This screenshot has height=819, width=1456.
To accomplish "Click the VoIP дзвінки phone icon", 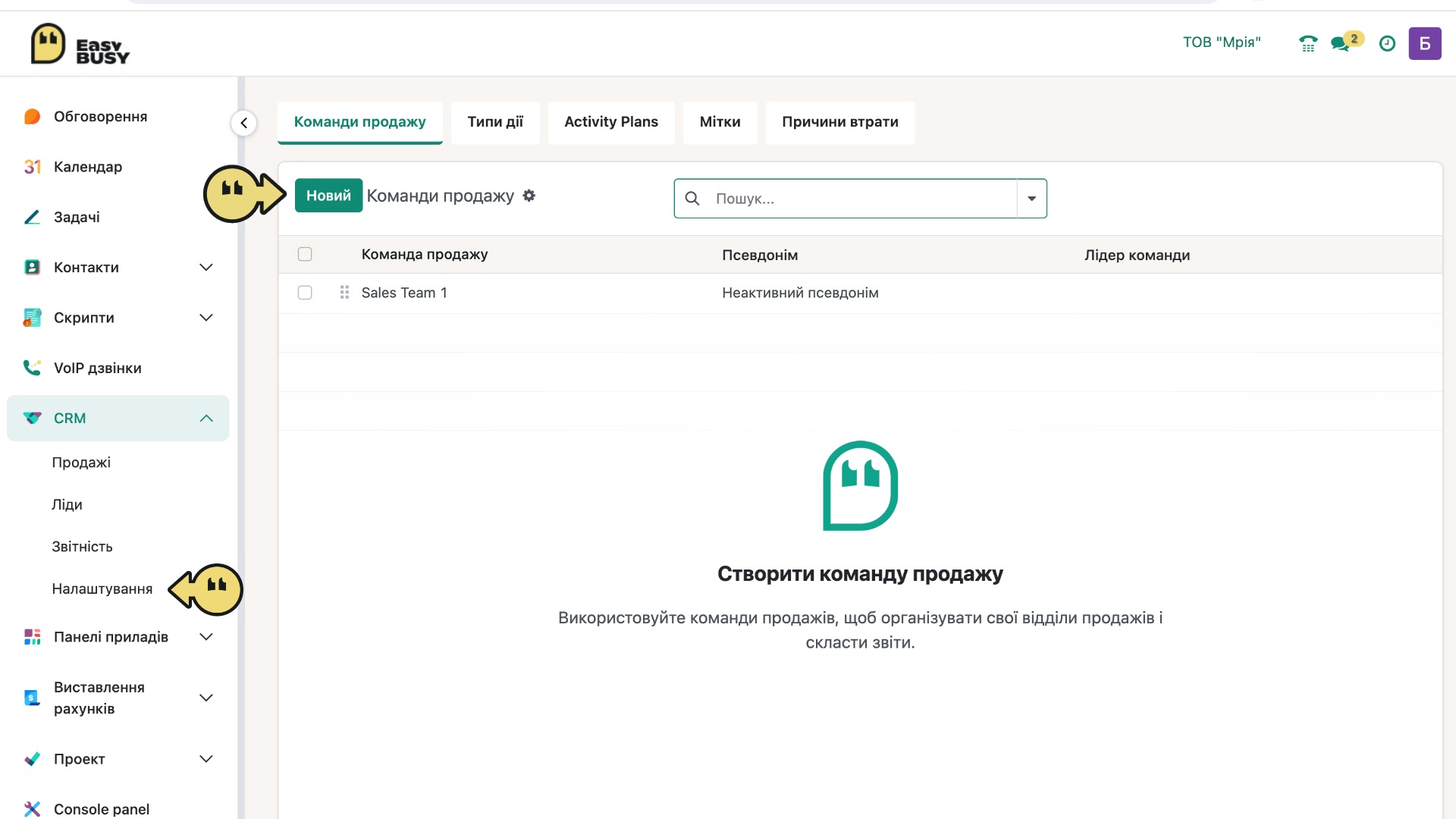I will [32, 368].
